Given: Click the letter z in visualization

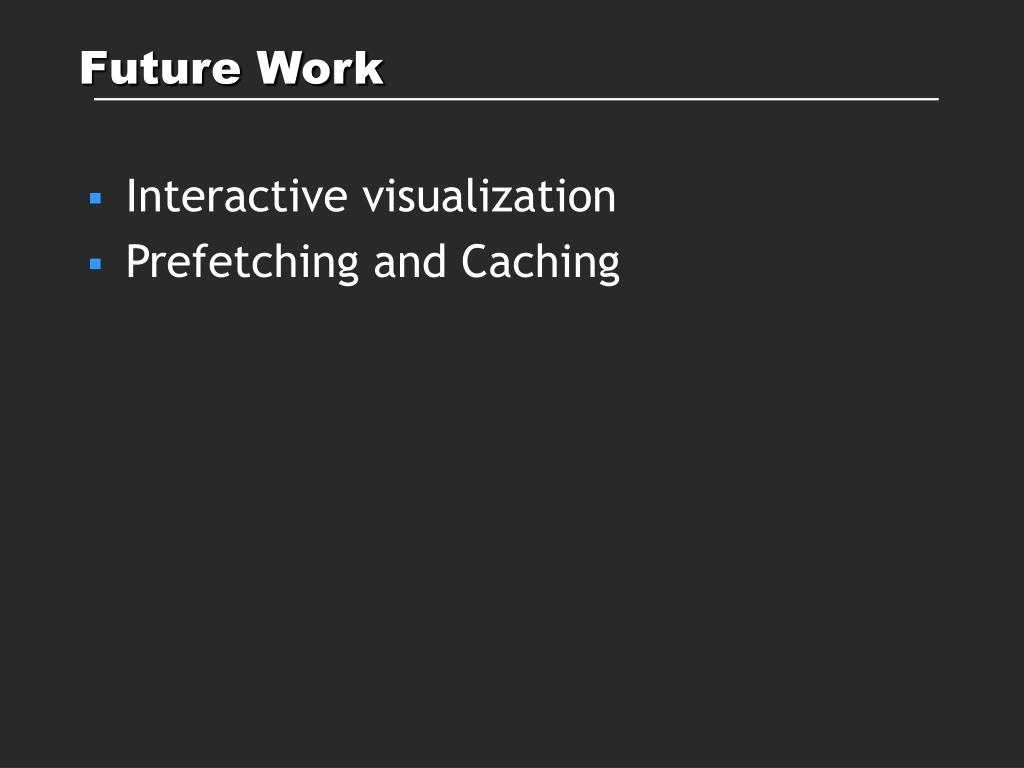Looking at the screenshot, I should pos(500,200).
